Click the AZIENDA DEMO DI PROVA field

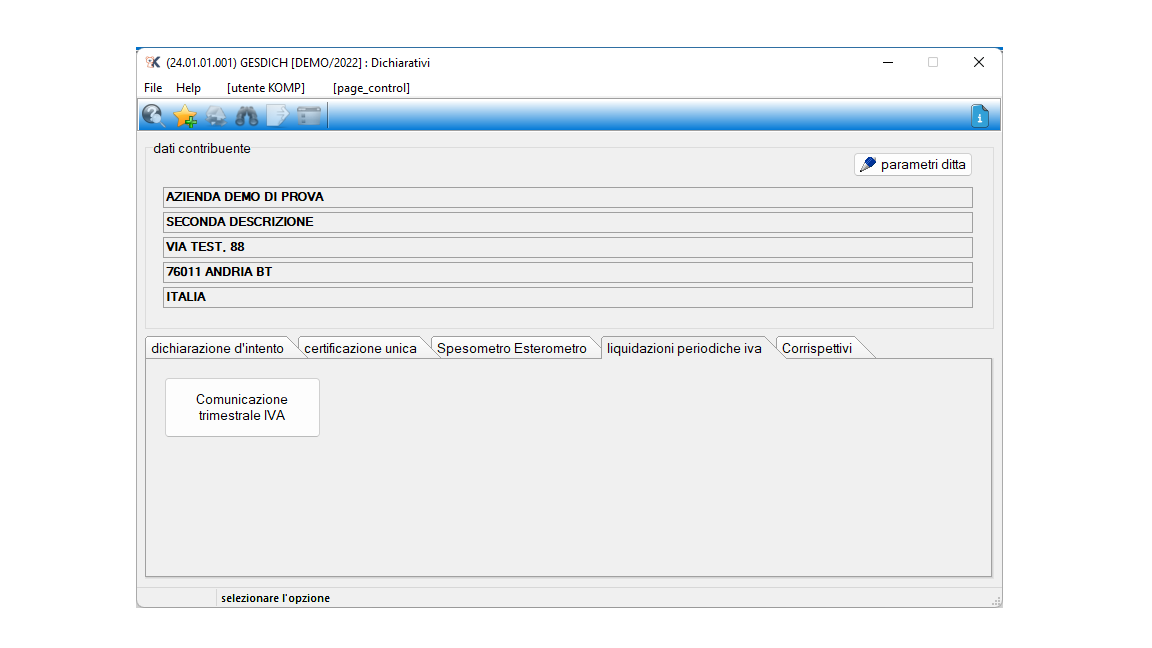[x=568, y=197]
